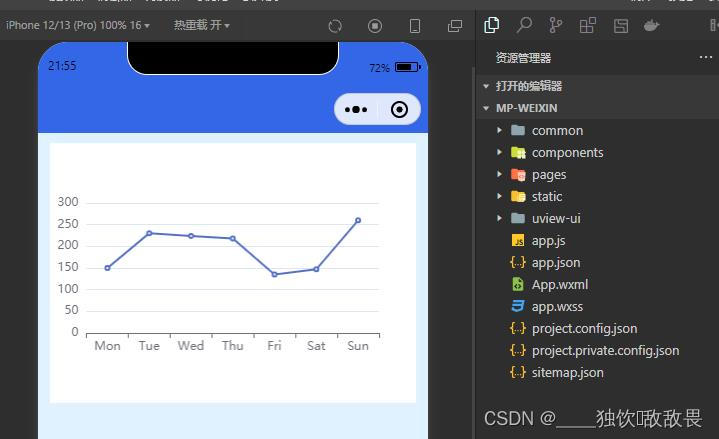Open the layout panel icon beside extensions
719x439 pixels.
coord(621,26)
